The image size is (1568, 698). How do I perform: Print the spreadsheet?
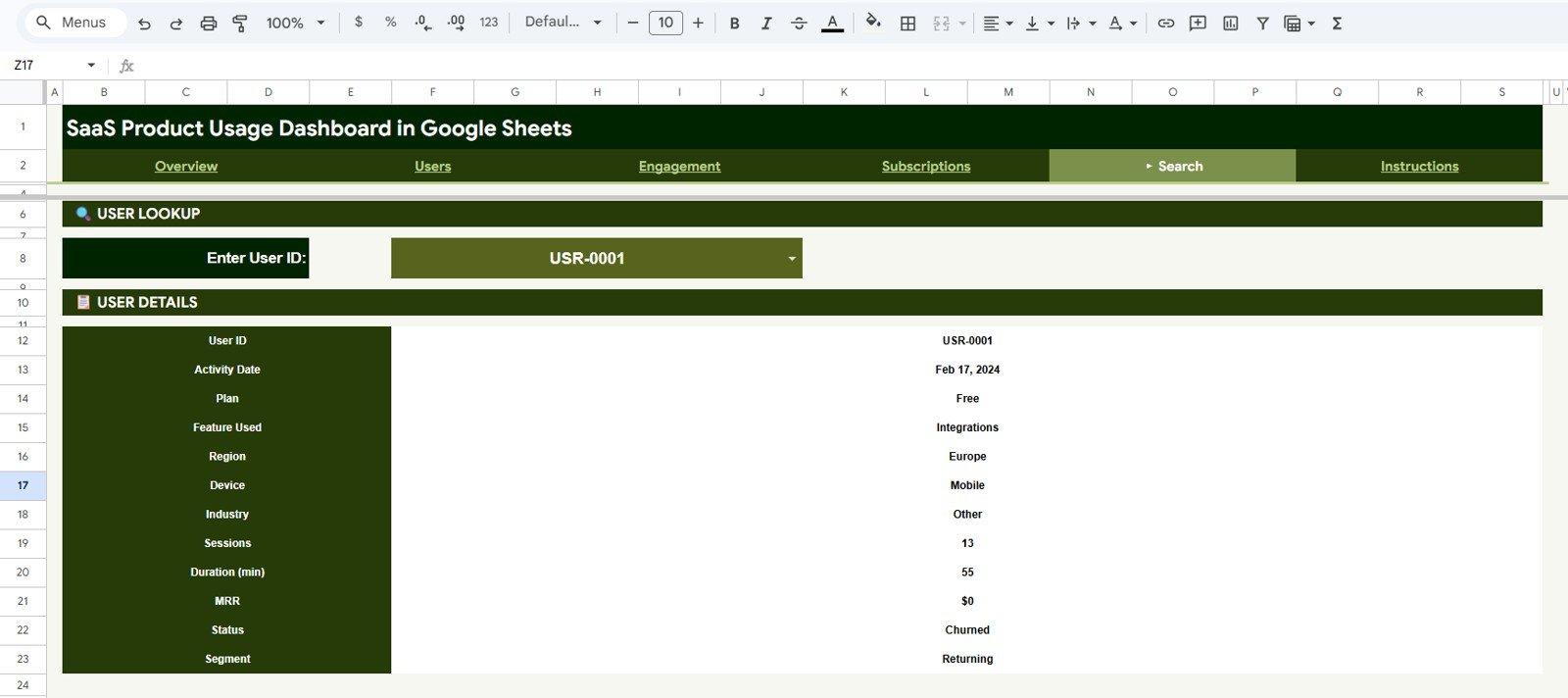click(209, 24)
